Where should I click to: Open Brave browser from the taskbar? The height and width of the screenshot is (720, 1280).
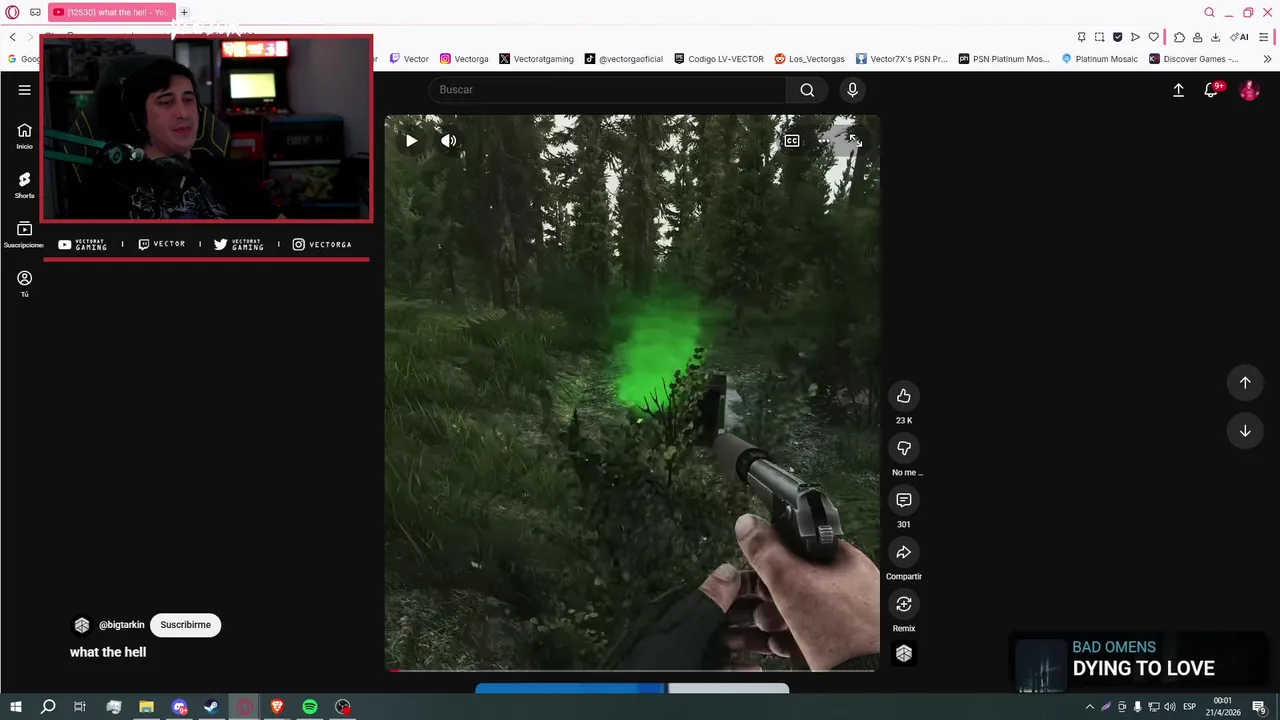277,707
